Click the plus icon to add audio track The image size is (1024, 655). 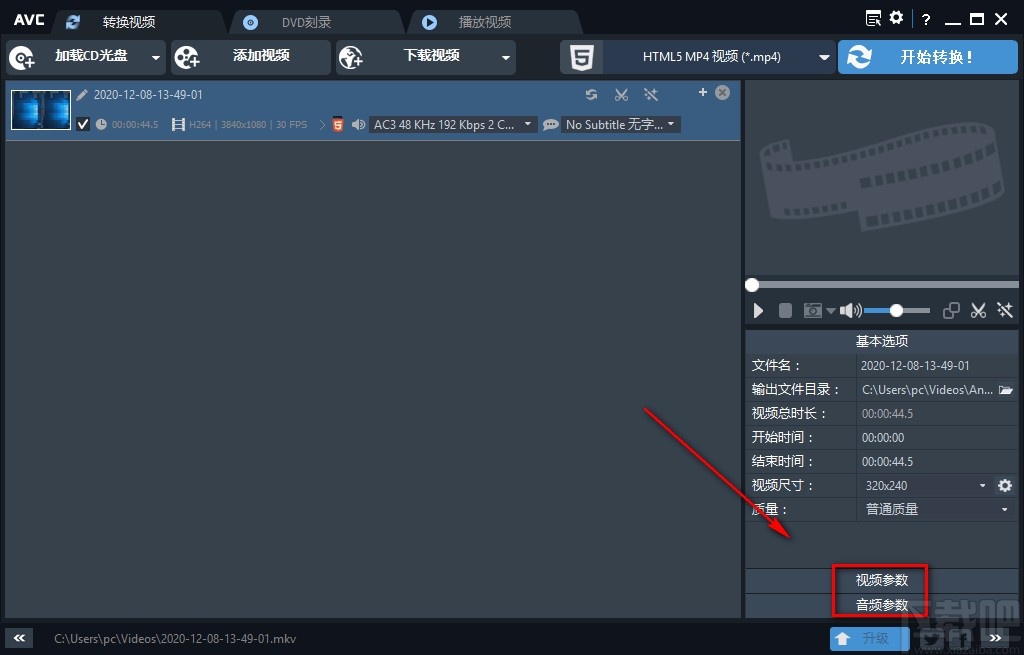(703, 91)
